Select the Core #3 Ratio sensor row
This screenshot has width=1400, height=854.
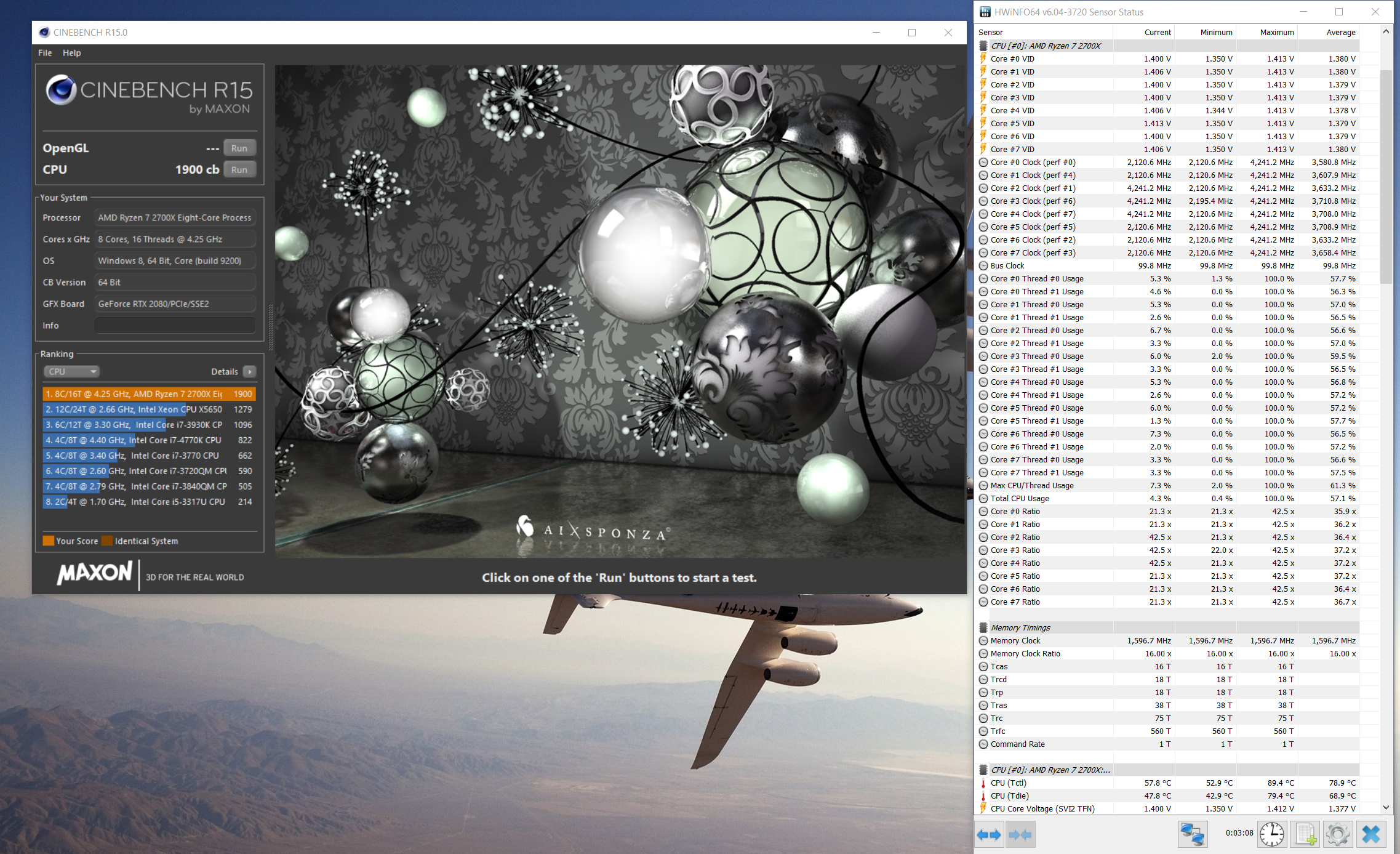(x=1167, y=550)
